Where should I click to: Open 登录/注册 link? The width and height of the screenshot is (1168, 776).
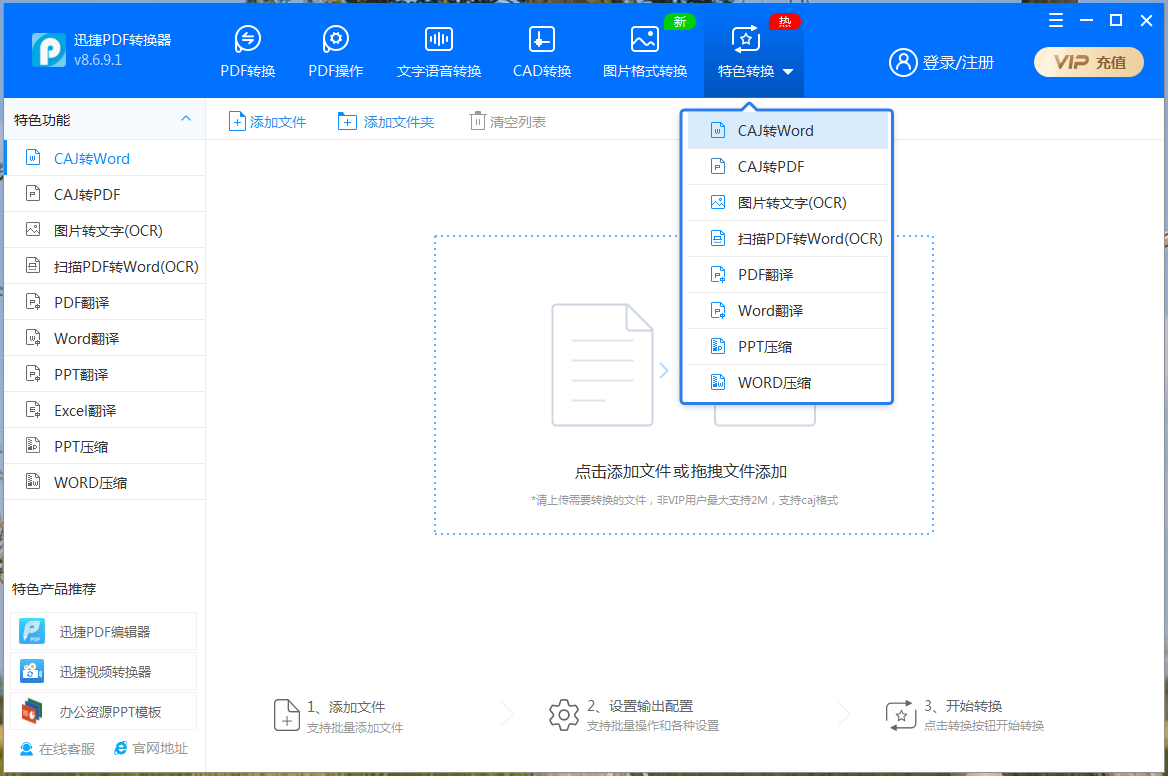point(958,63)
